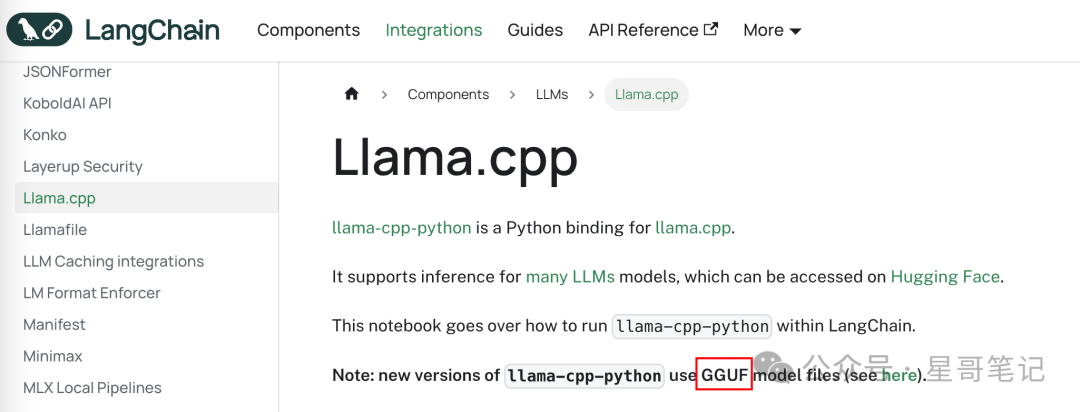Open MLX Local Pipelines entry
Viewport: 1080px width, 412px height.
[92, 388]
